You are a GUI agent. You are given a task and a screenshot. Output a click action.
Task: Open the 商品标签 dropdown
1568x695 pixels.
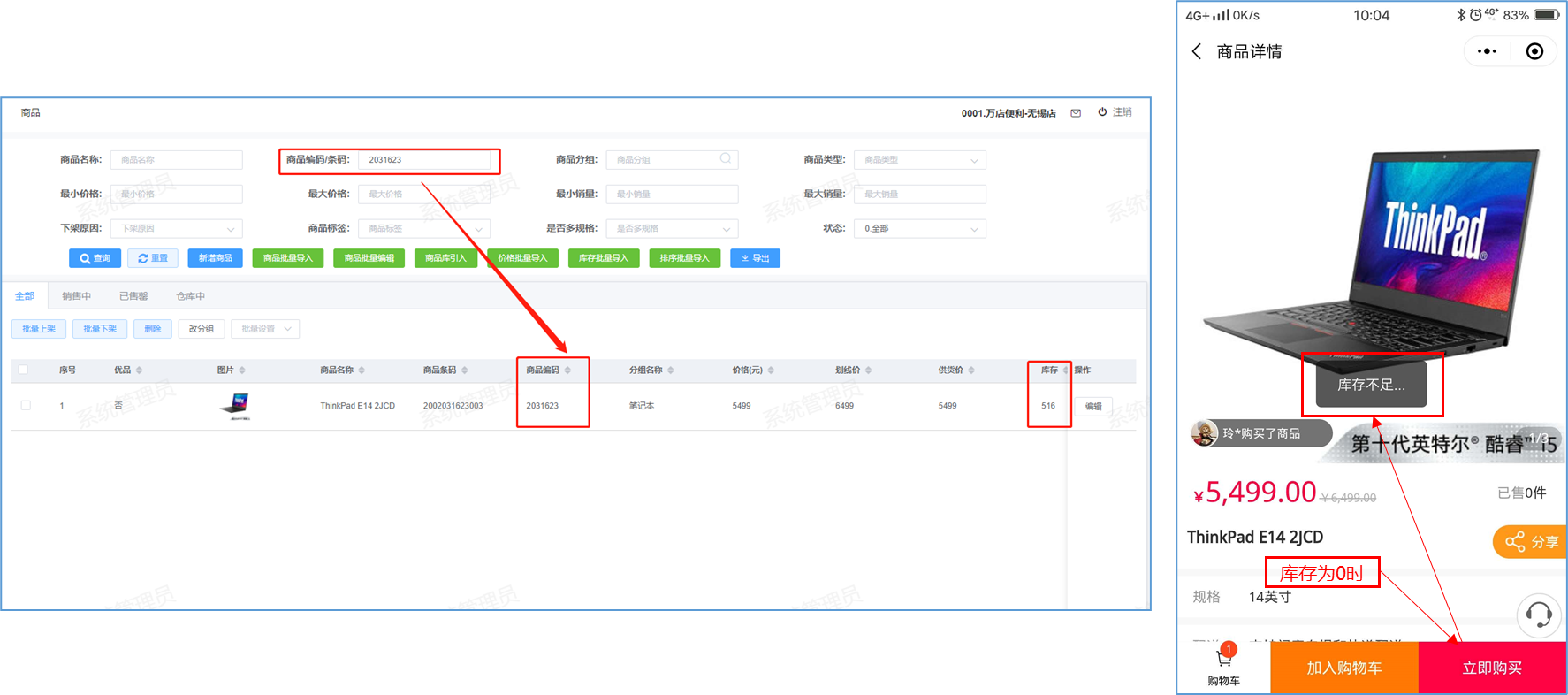coord(424,228)
